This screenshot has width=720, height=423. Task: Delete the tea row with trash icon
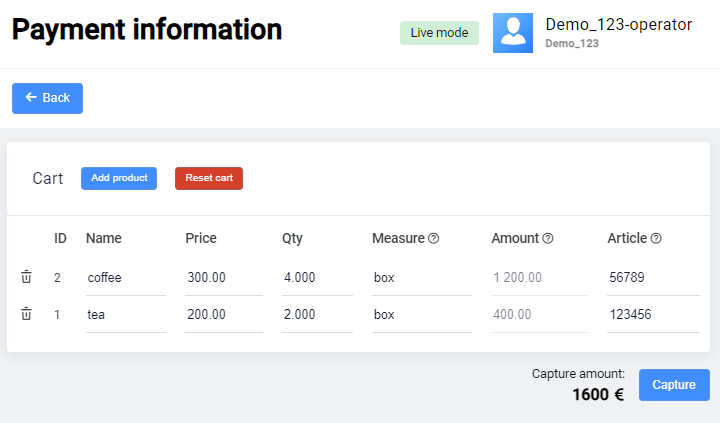(27, 314)
